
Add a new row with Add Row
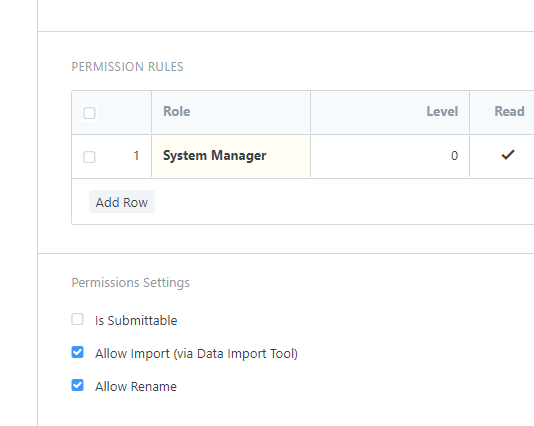(122, 202)
